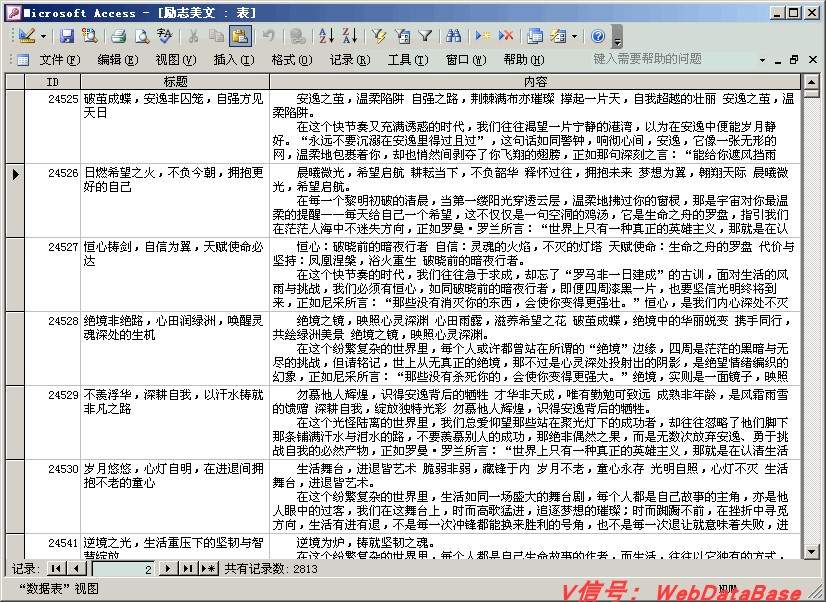Click the record number field showing 2

[123, 569]
